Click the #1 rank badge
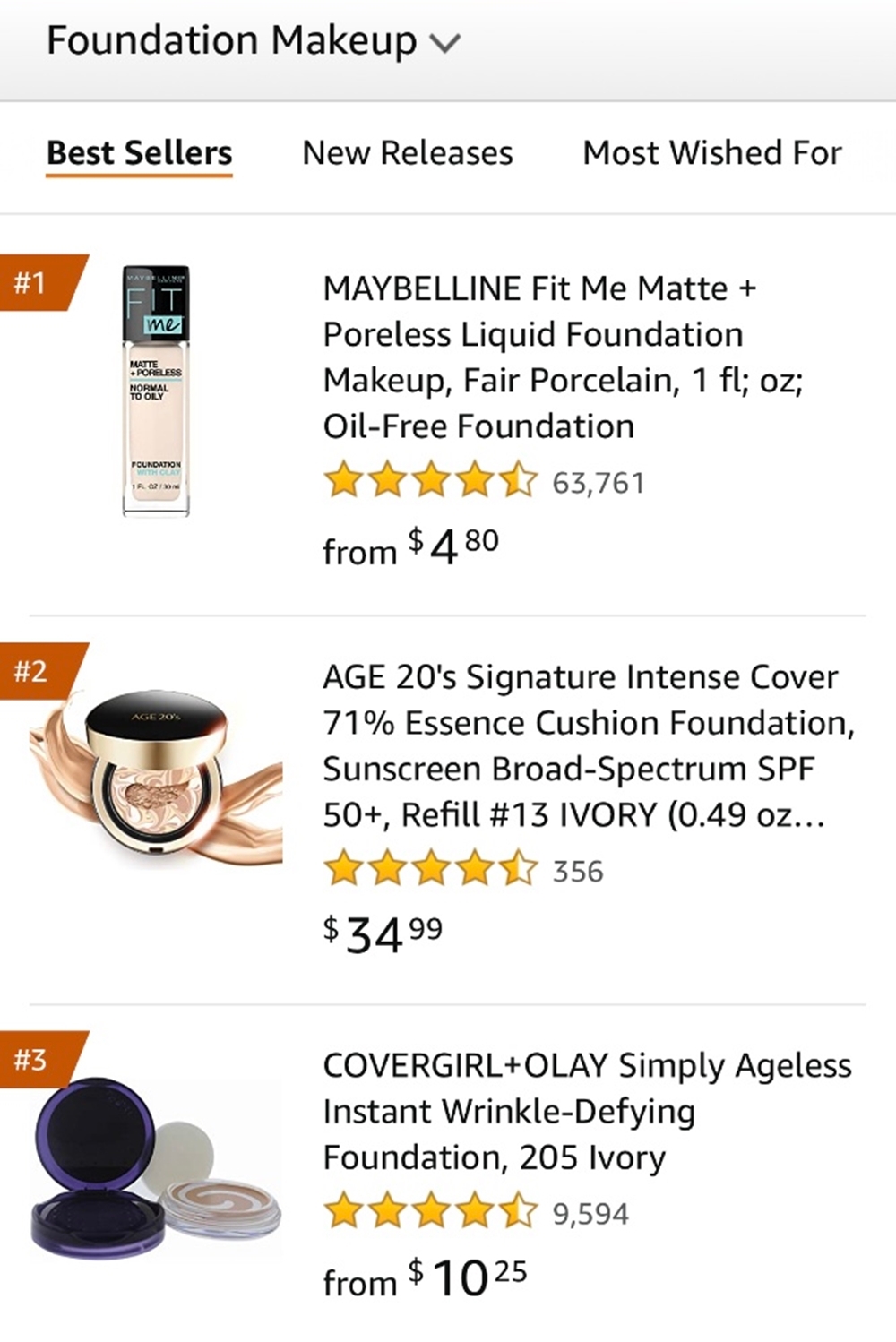896x1342 pixels. [34, 283]
